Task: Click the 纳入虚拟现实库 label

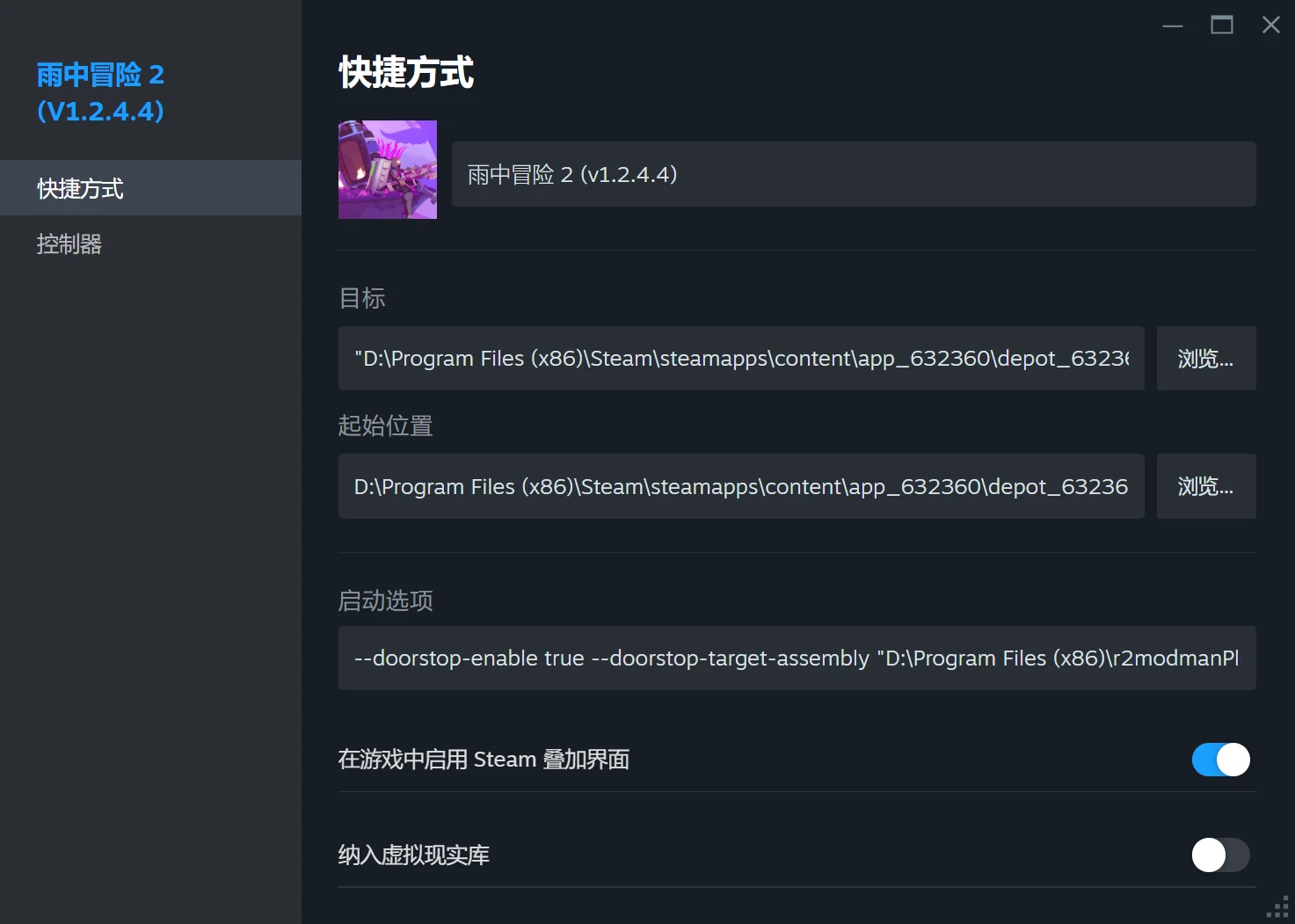Action: pyautogui.click(x=414, y=855)
